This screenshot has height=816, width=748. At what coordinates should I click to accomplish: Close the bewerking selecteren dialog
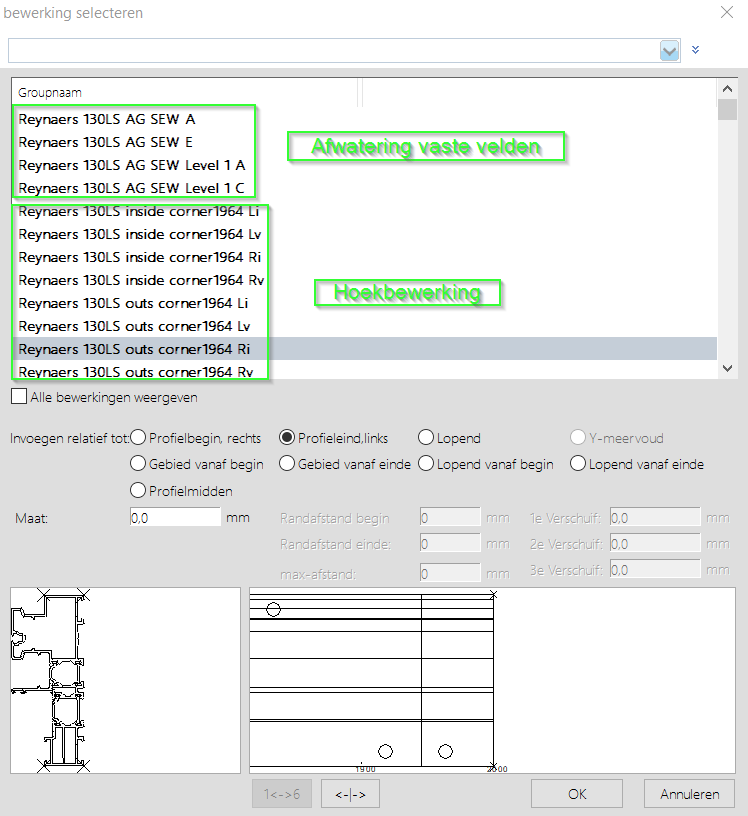click(x=727, y=12)
